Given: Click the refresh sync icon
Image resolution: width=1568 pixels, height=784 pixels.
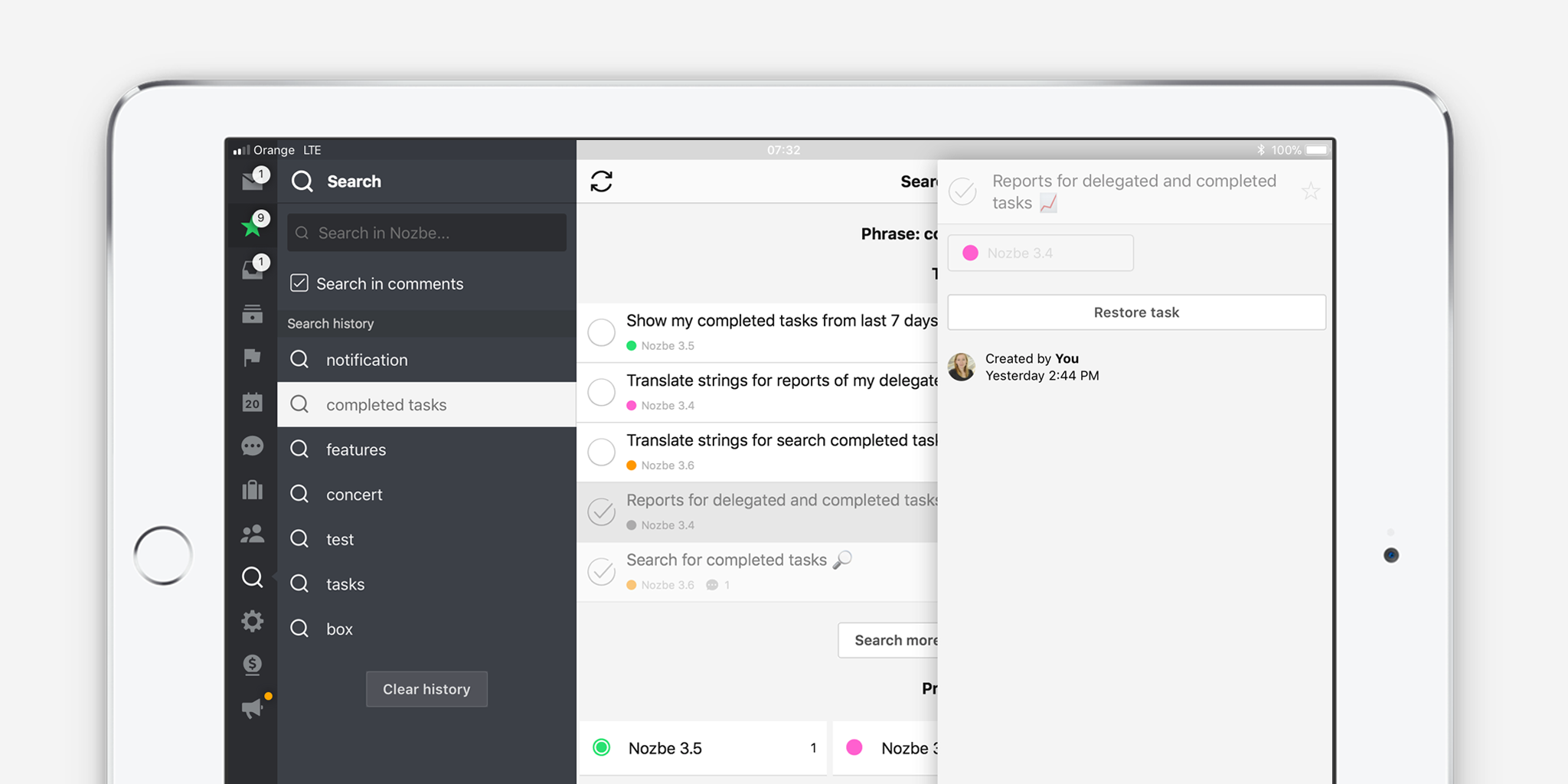Looking at the screenshot, I should (602, 181).
